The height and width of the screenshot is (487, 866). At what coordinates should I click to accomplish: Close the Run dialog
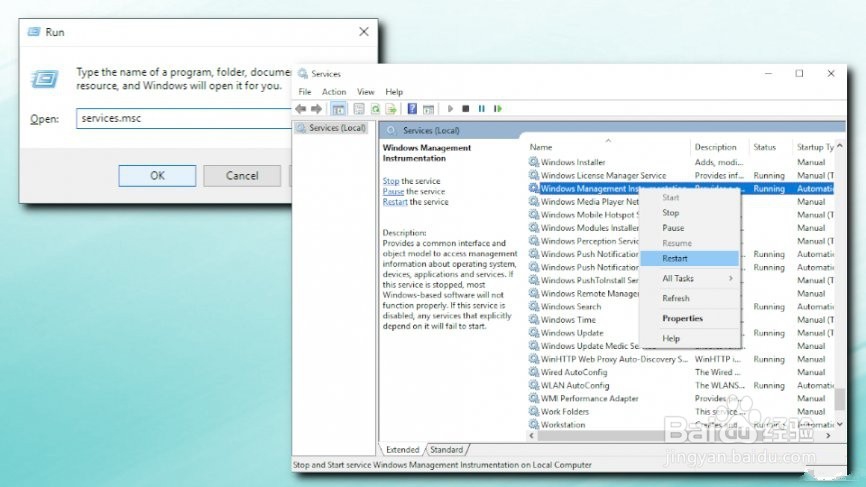[x=363, y=31]
